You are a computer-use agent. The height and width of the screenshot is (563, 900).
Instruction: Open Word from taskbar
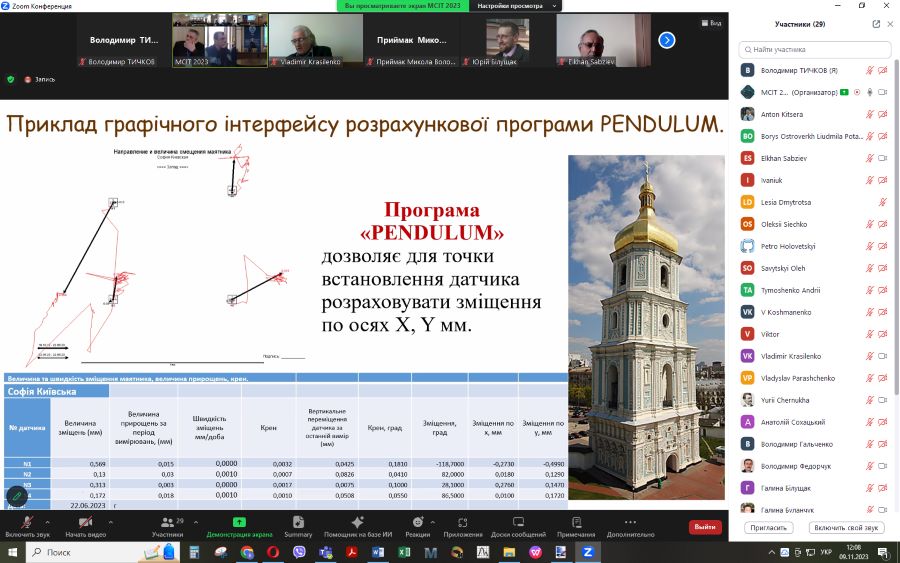[378, 552]
